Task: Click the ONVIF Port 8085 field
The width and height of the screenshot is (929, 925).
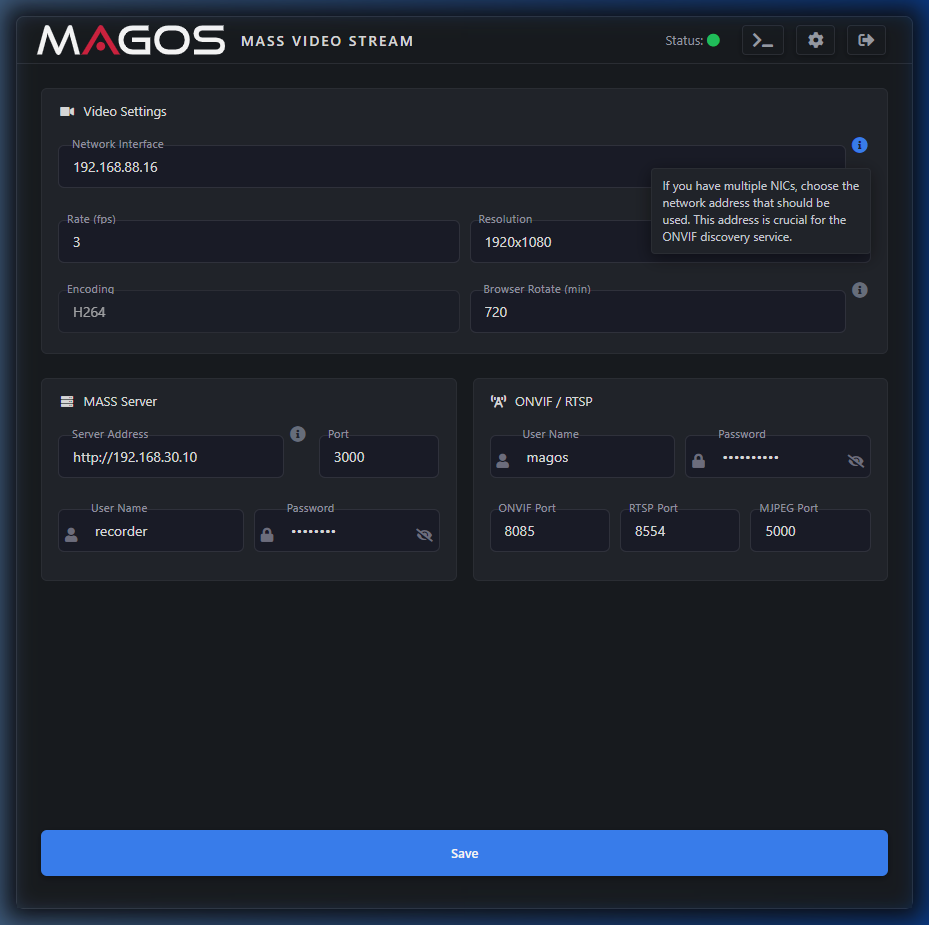Action: coord(550,531)
